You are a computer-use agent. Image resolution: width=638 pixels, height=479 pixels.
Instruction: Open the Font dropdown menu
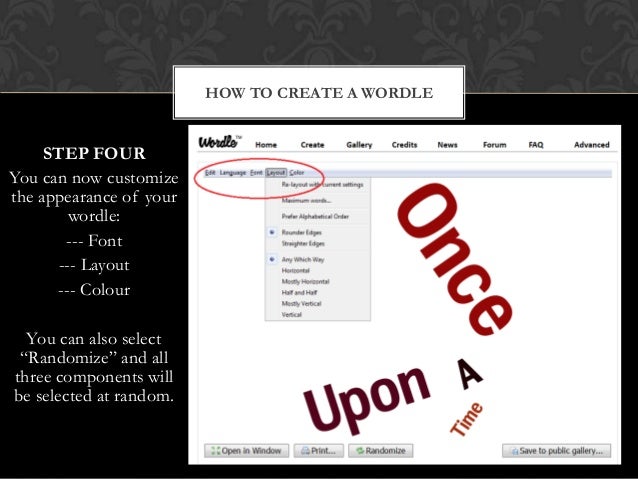pyautogui.click(x=256, y=173)
